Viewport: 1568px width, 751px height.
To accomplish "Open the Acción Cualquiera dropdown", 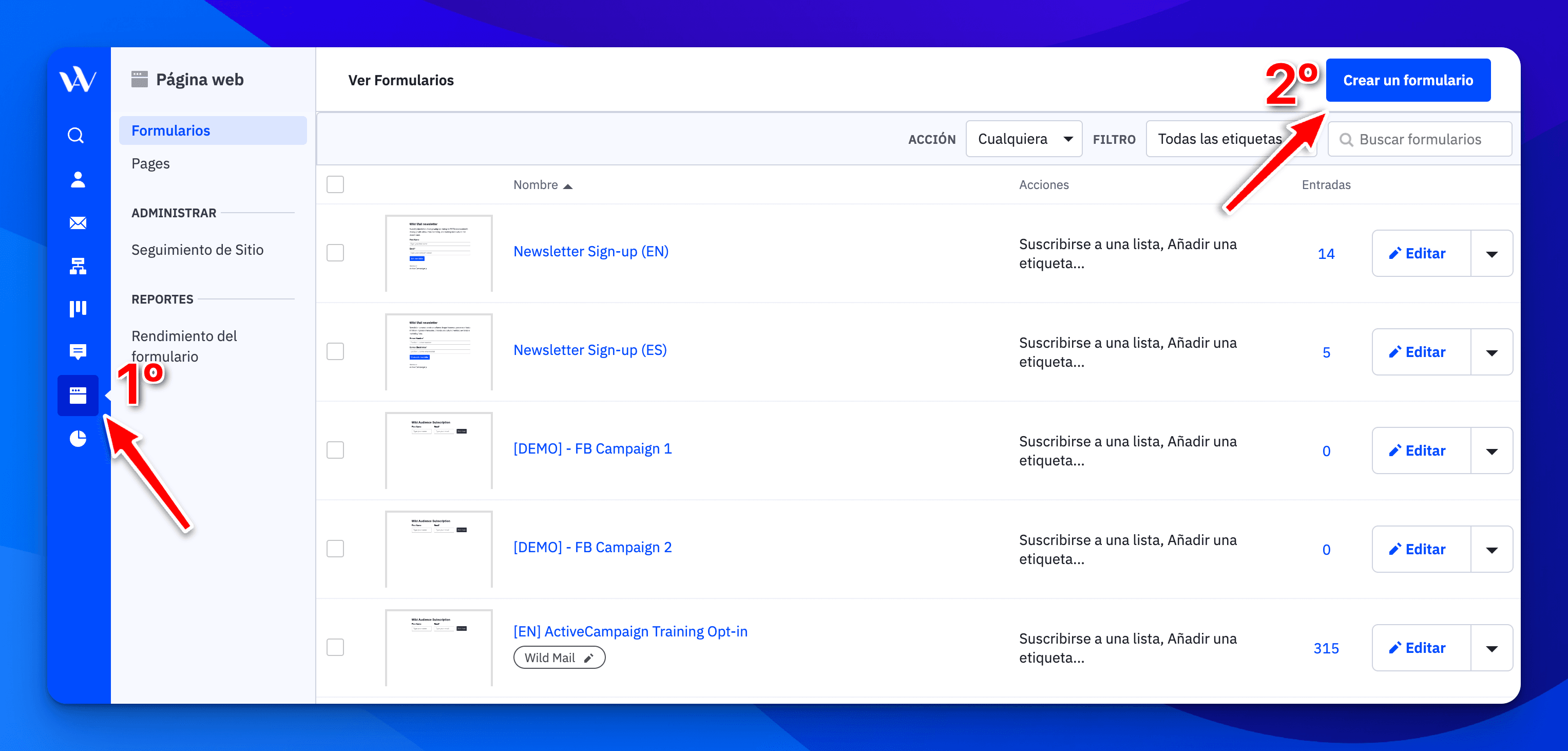I will pyautogui.click(x=1024, y=139).
